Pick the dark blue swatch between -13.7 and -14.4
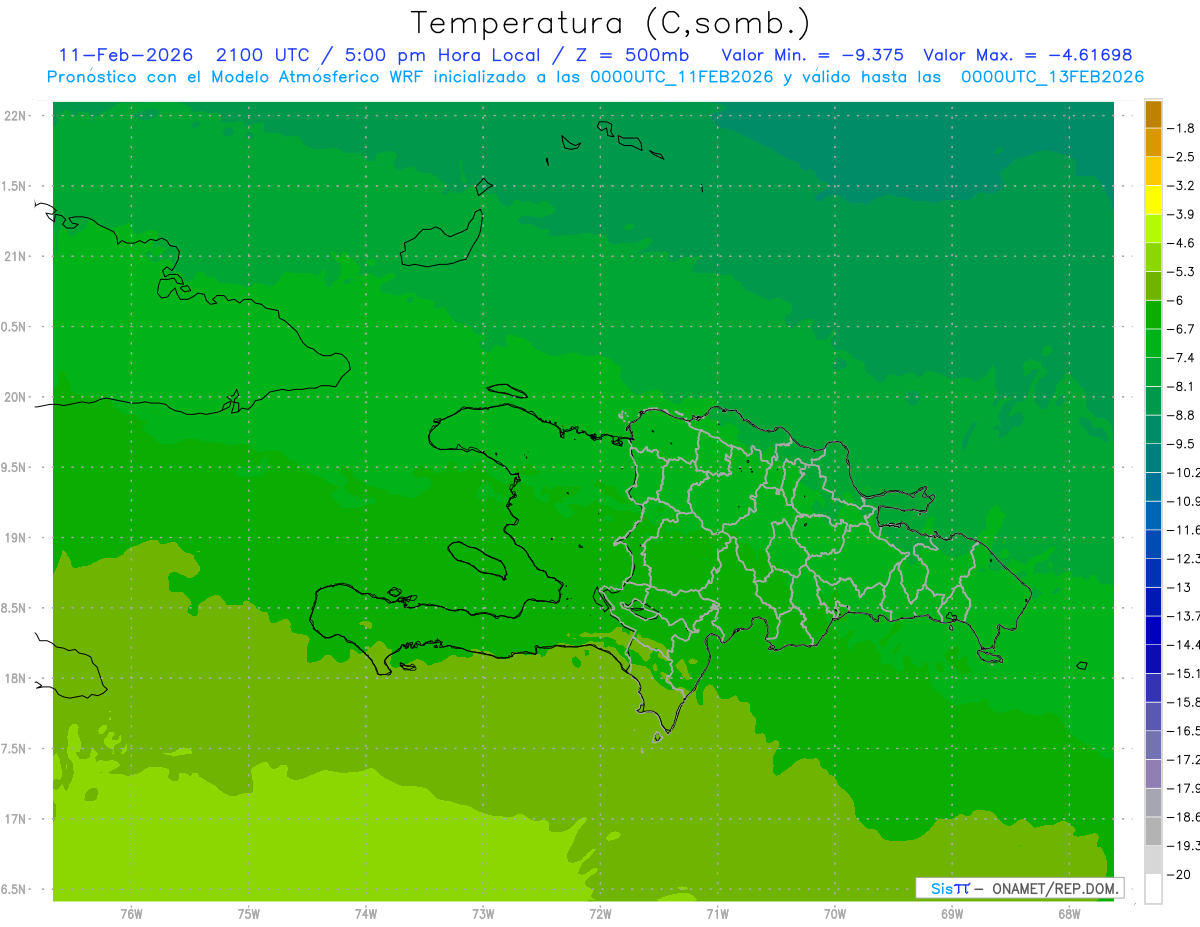The width and height of the screenshot is (1200, 927). 1153,630
